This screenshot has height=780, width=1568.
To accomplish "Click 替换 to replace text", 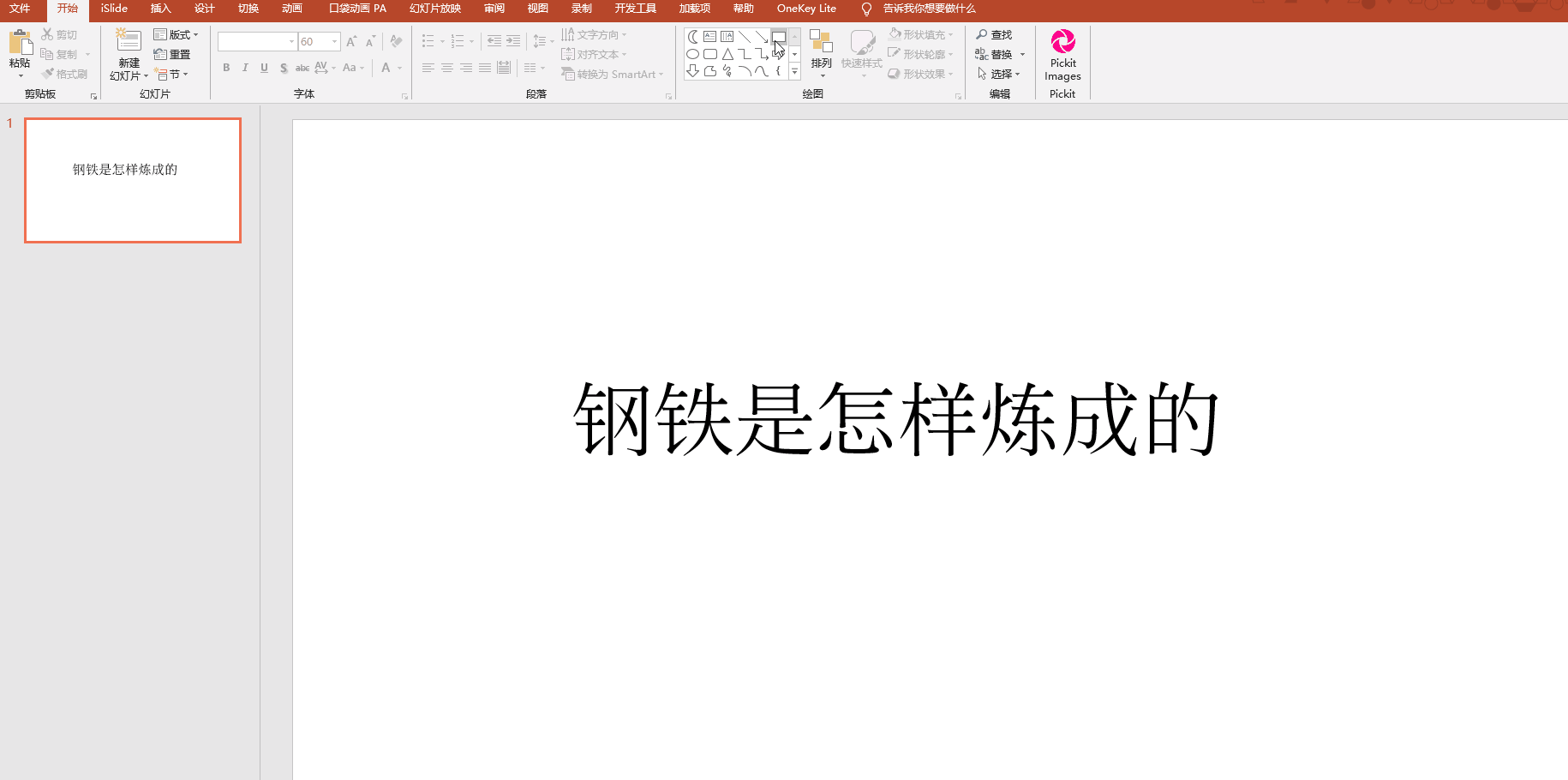I will pyautogui.click(x=1002, y=53).
